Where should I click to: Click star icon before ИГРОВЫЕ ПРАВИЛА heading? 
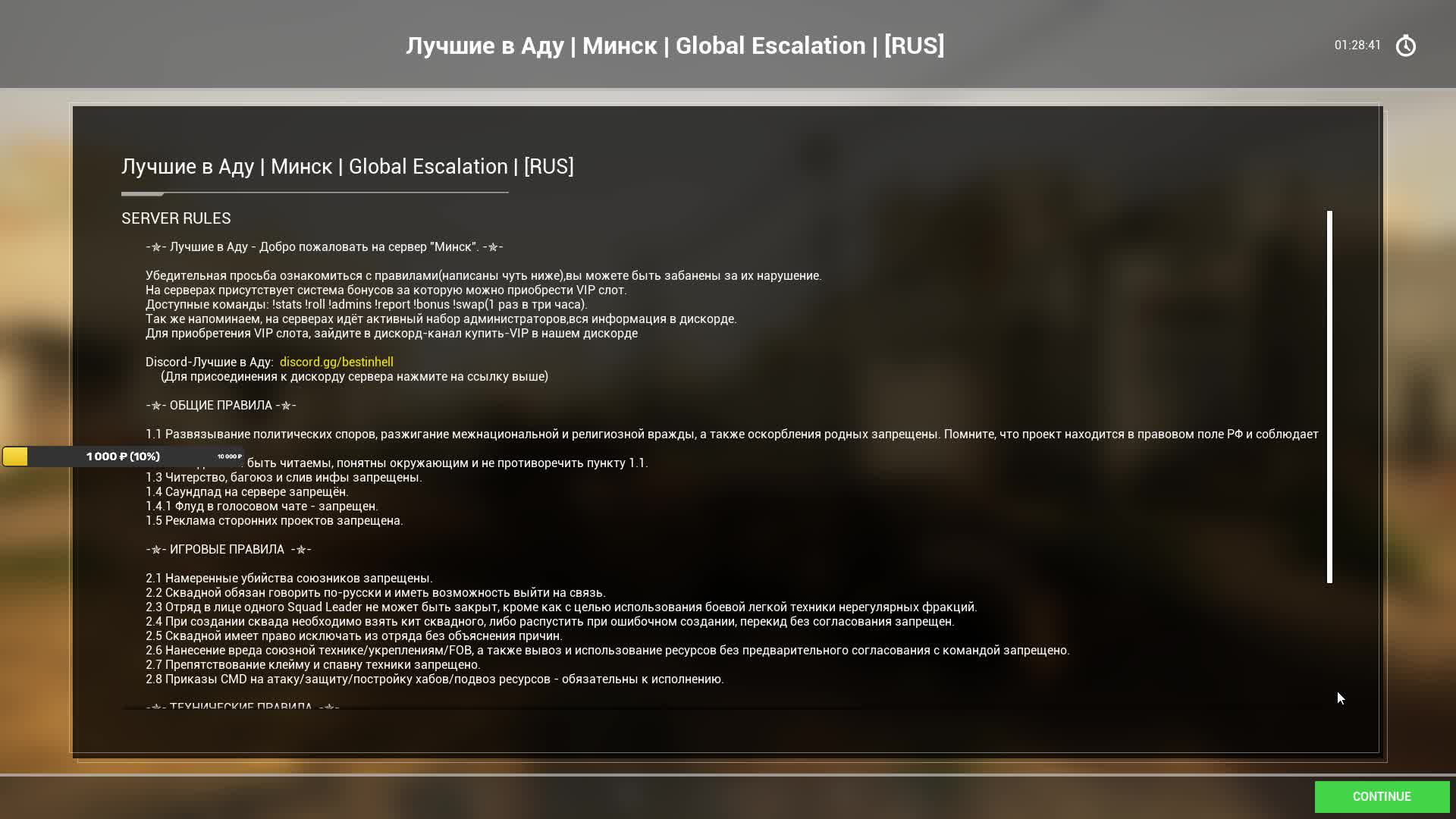point(156,550)
